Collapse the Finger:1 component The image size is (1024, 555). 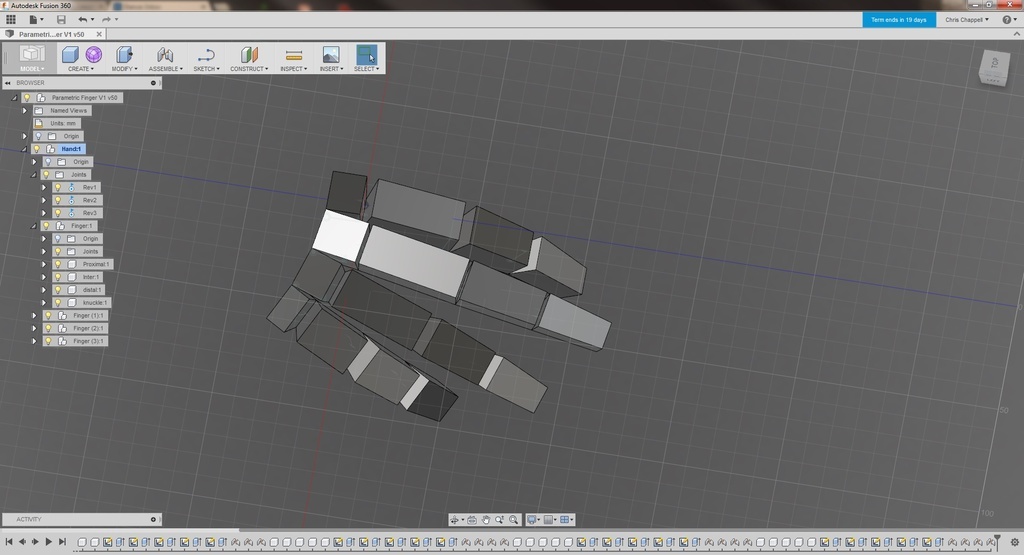point(34,226)
